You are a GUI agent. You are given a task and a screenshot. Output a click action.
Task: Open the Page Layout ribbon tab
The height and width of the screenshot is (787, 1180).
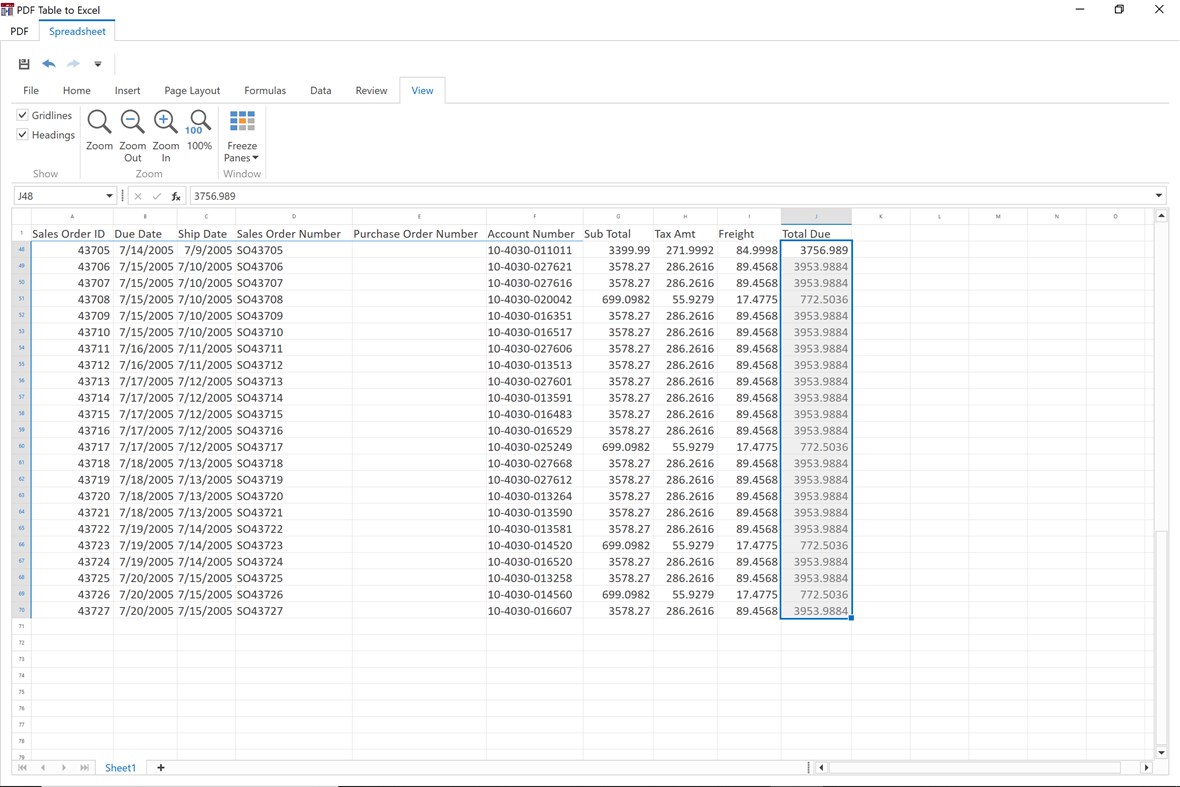pyautogui.click(x=192, y=90)
